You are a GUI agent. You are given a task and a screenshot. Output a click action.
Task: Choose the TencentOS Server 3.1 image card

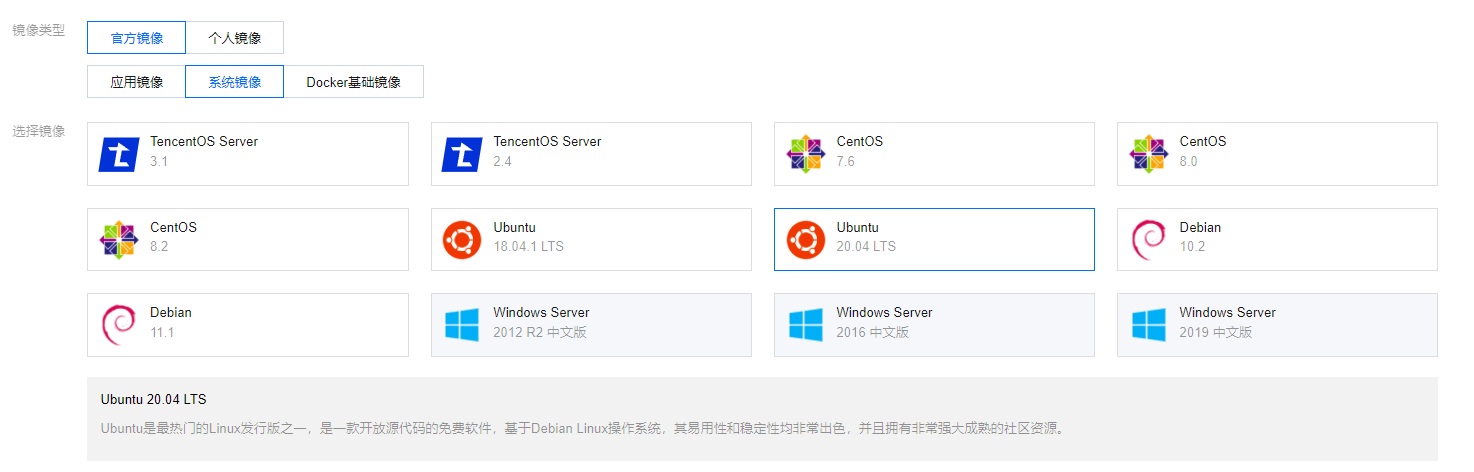pyautogui.click(x=248, y=154)
